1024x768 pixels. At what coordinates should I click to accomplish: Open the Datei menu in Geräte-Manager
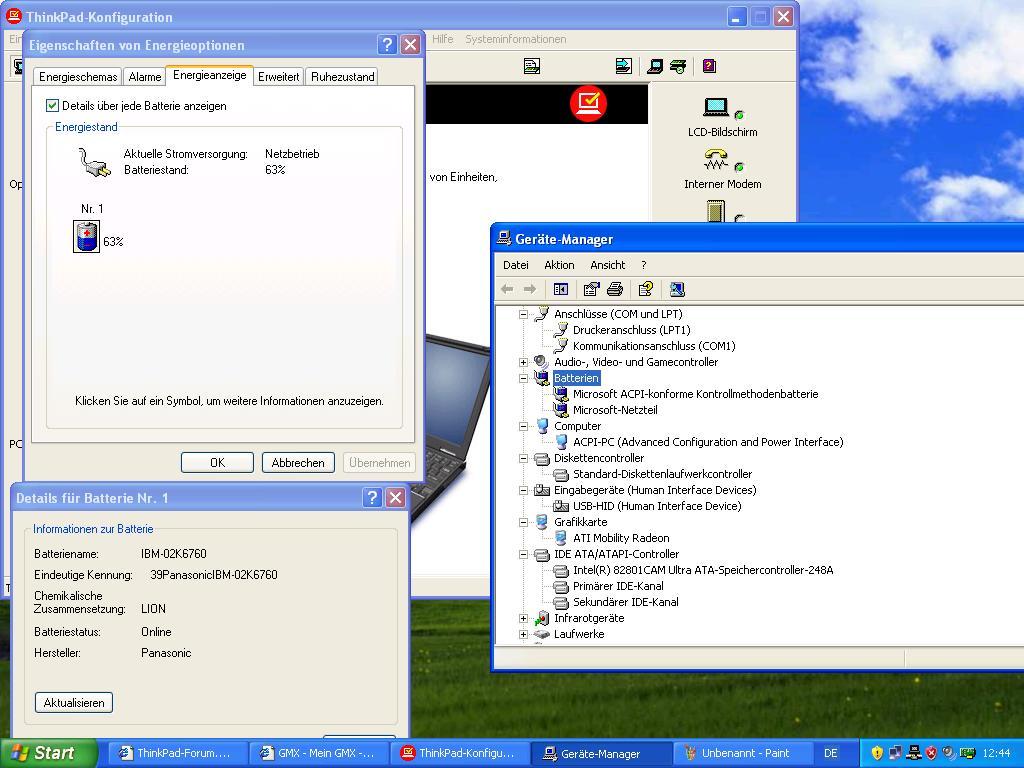tap(515, 265)
